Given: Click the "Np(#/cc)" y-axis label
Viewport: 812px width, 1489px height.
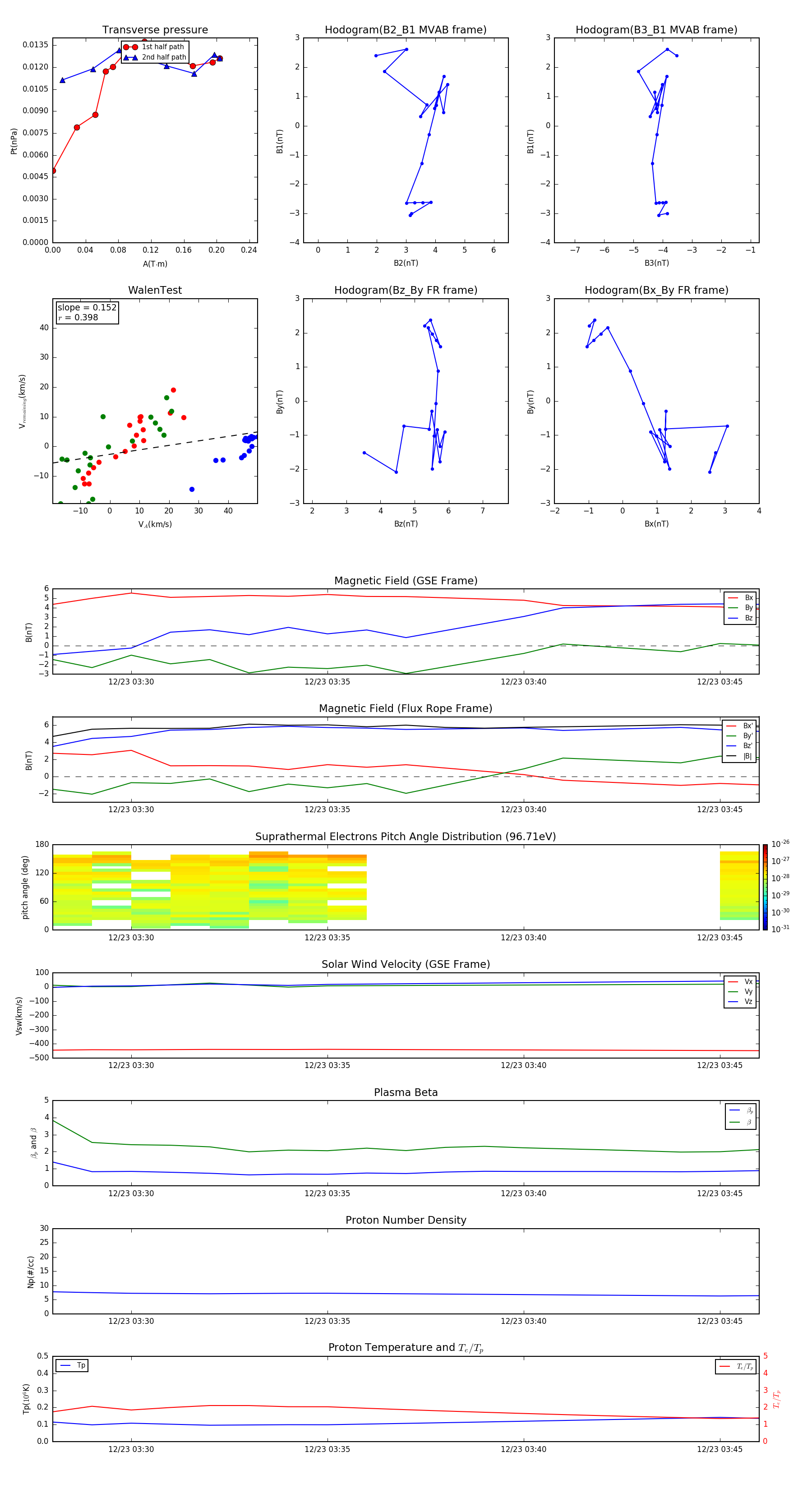Looking at the screenshot, I should (x=31, y=1272).
